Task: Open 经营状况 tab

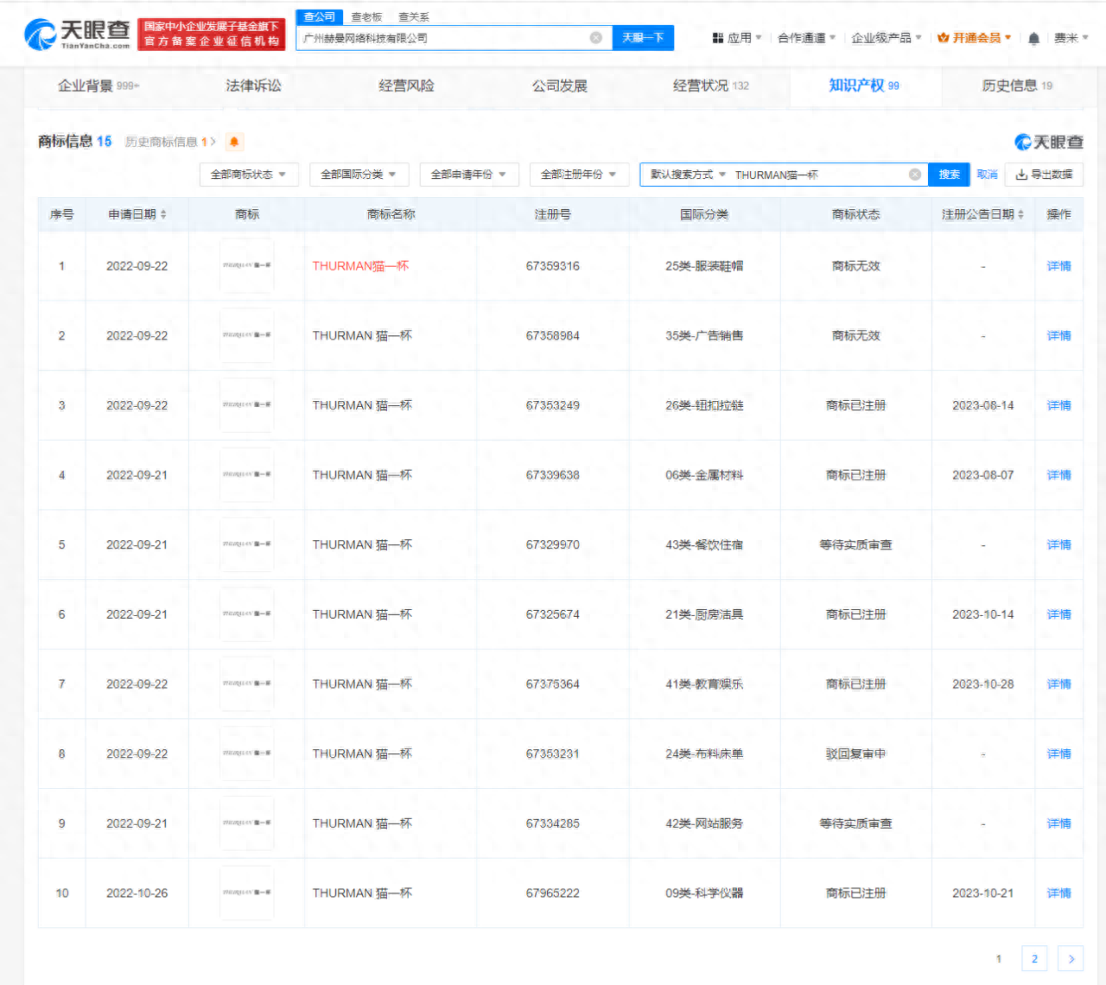Action: [711, 85]
